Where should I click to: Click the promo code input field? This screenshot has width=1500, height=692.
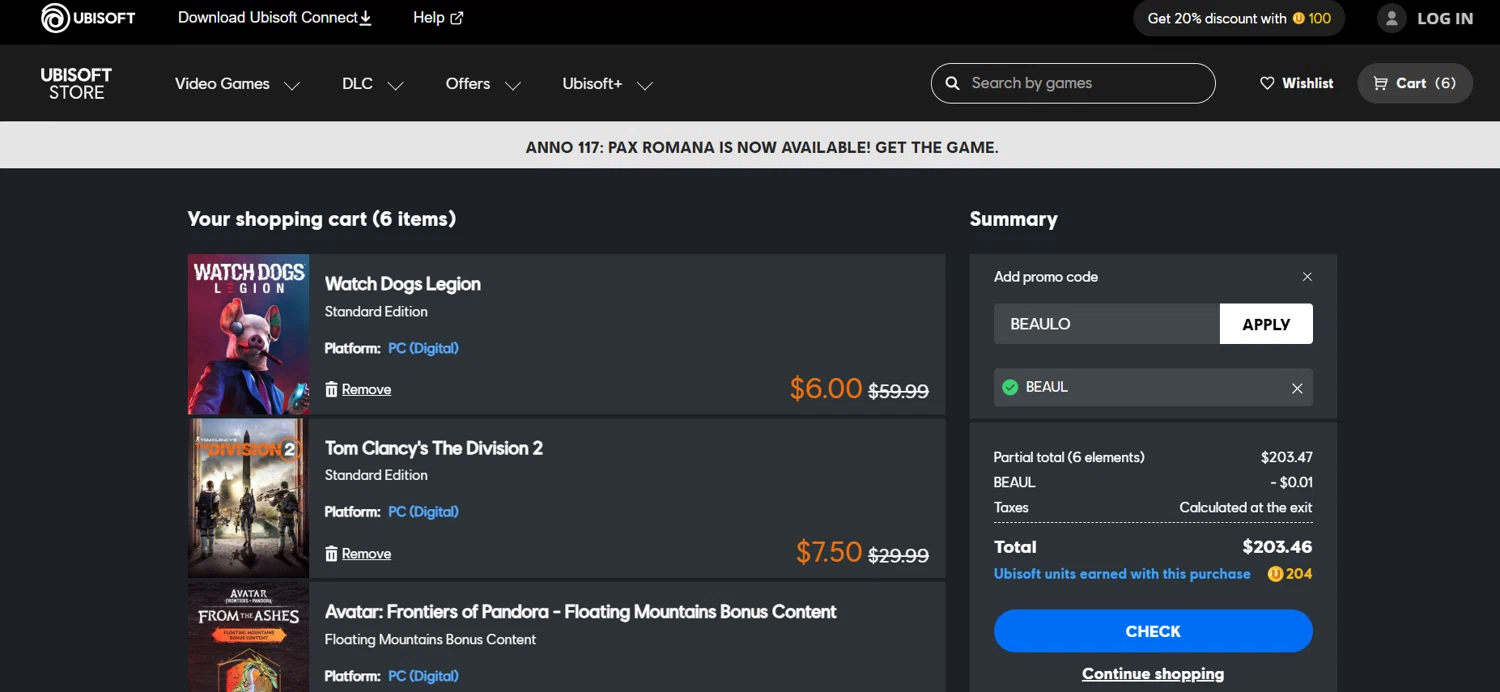click(x=1107, y=324)
